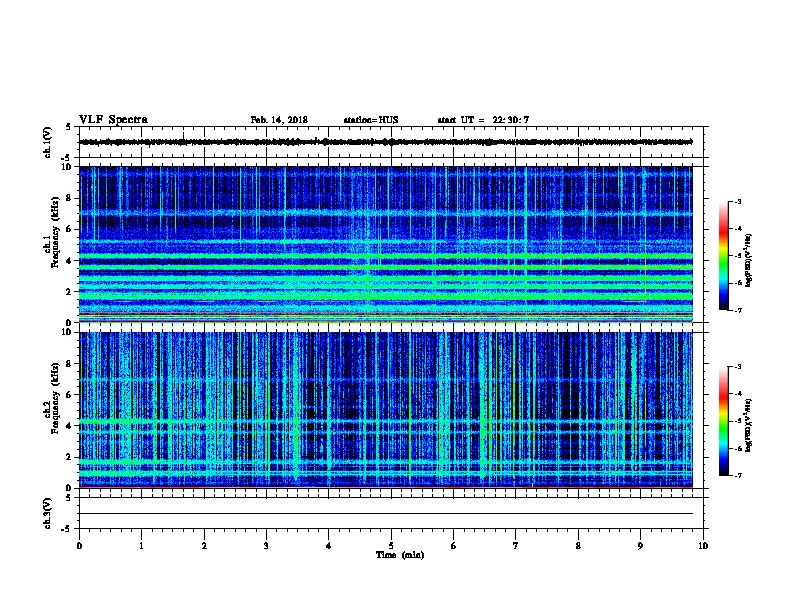Click time axis tick label "7"

point(516,545)
